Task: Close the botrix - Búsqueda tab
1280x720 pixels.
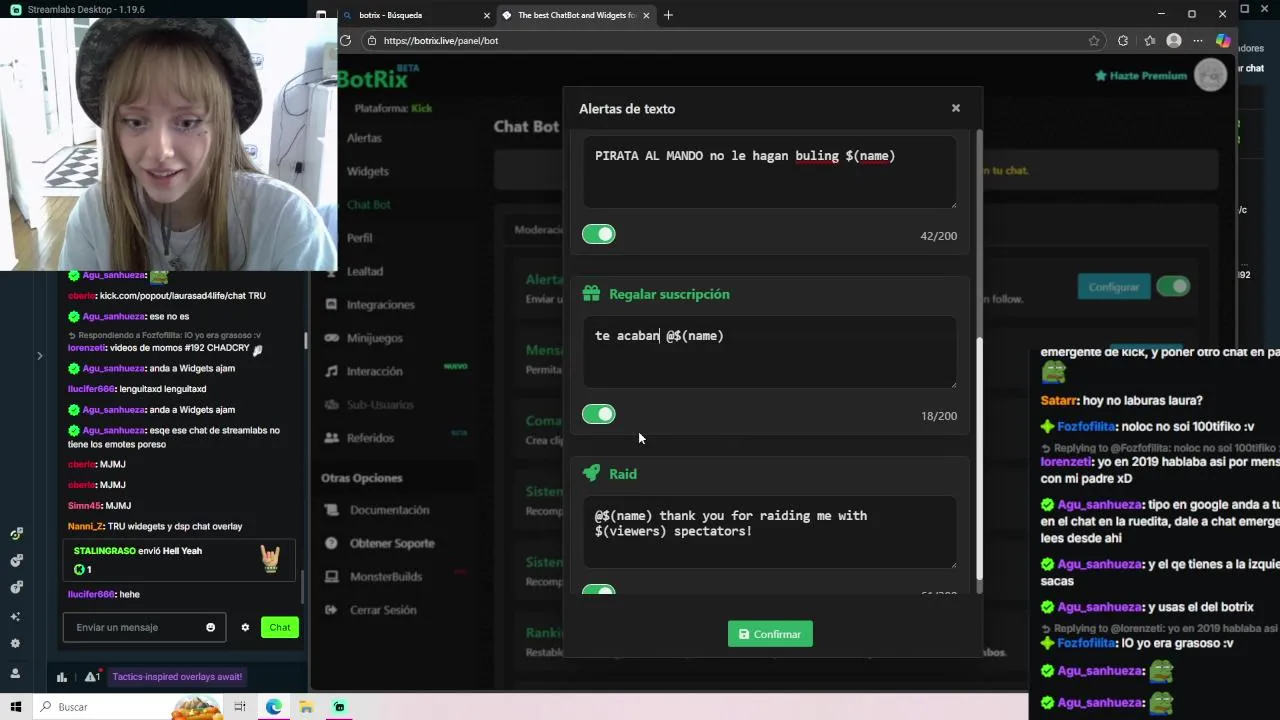Action: (487, 15)
